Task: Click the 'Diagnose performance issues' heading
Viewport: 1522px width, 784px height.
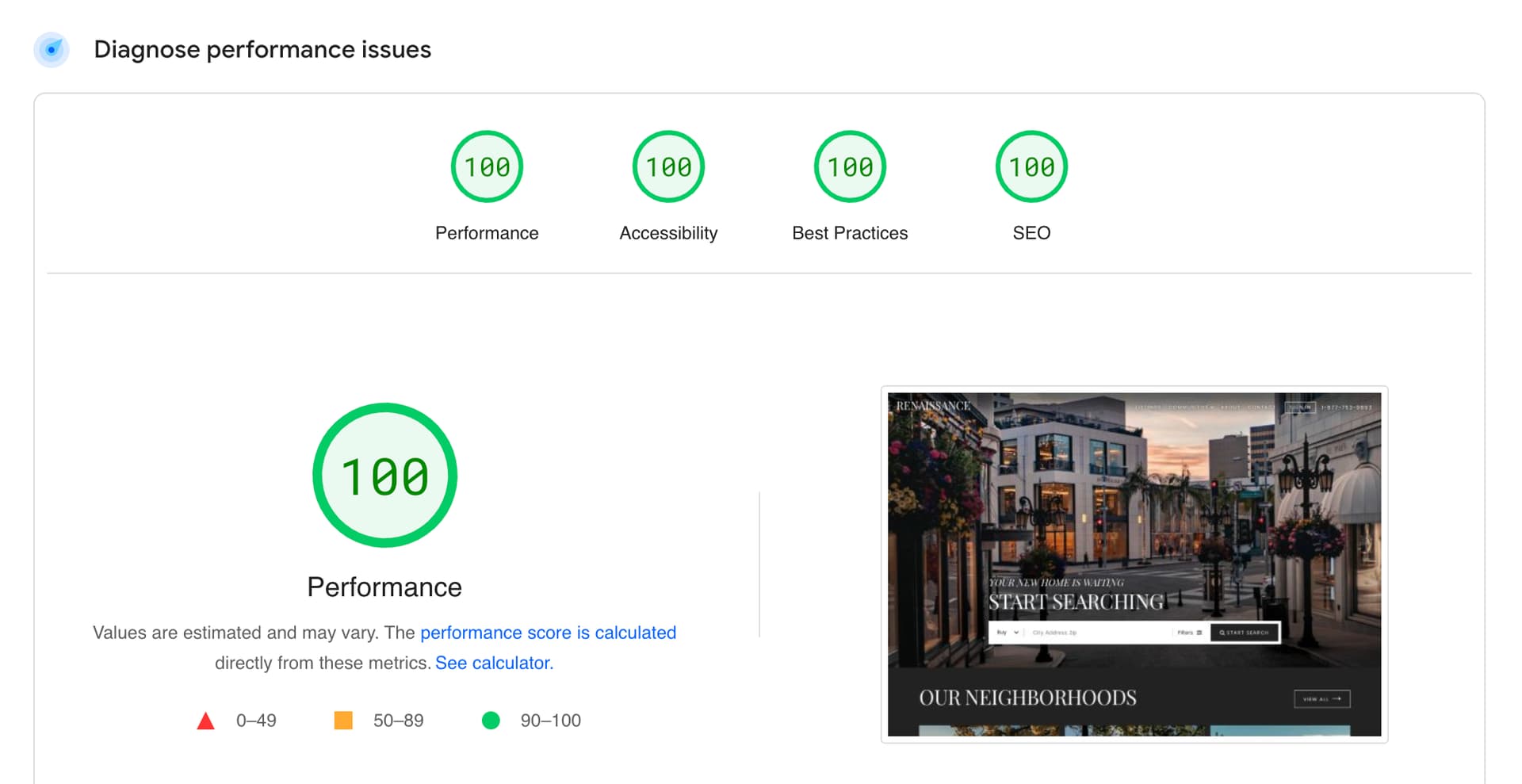Action: [x=262, y=50]
